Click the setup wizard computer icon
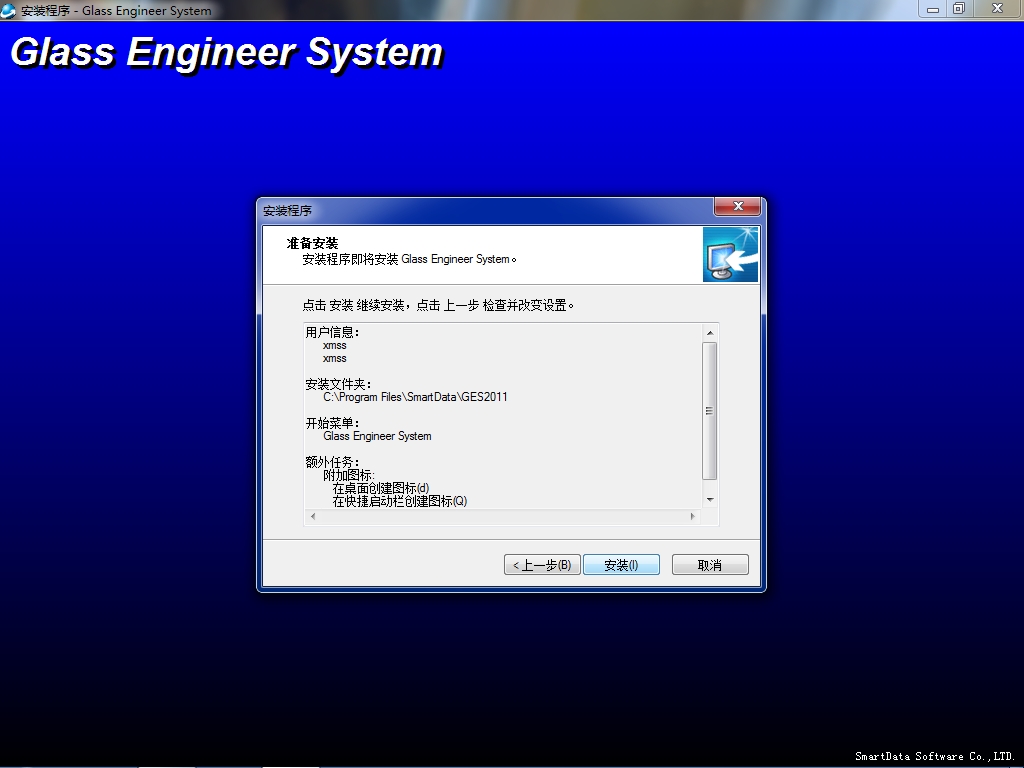This screenshot has width=1024, height=768. (730, 255)
